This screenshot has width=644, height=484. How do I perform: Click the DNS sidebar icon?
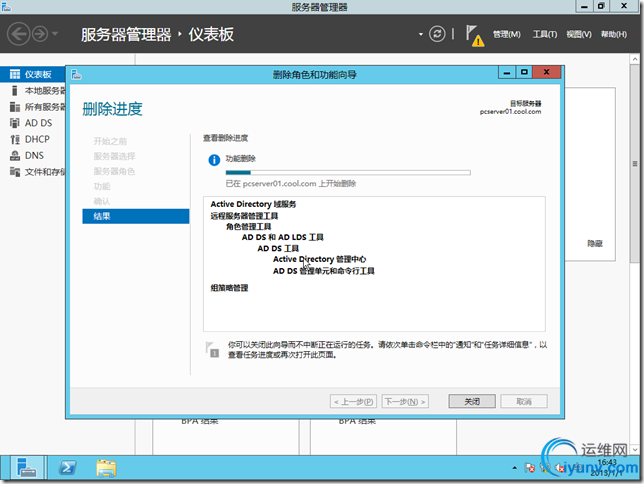click(x=15, y=155)
